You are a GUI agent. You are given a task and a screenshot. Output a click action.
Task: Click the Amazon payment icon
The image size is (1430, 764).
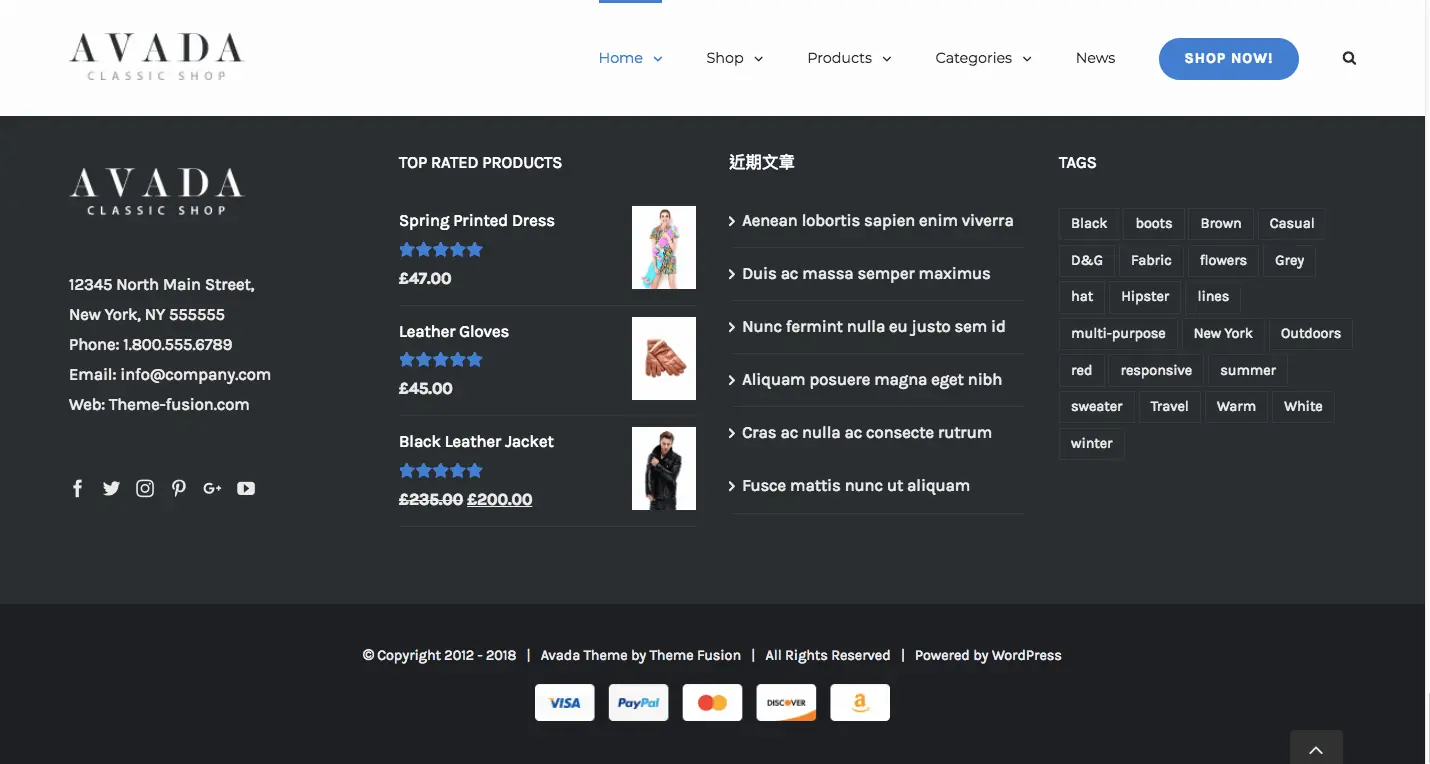860,702
